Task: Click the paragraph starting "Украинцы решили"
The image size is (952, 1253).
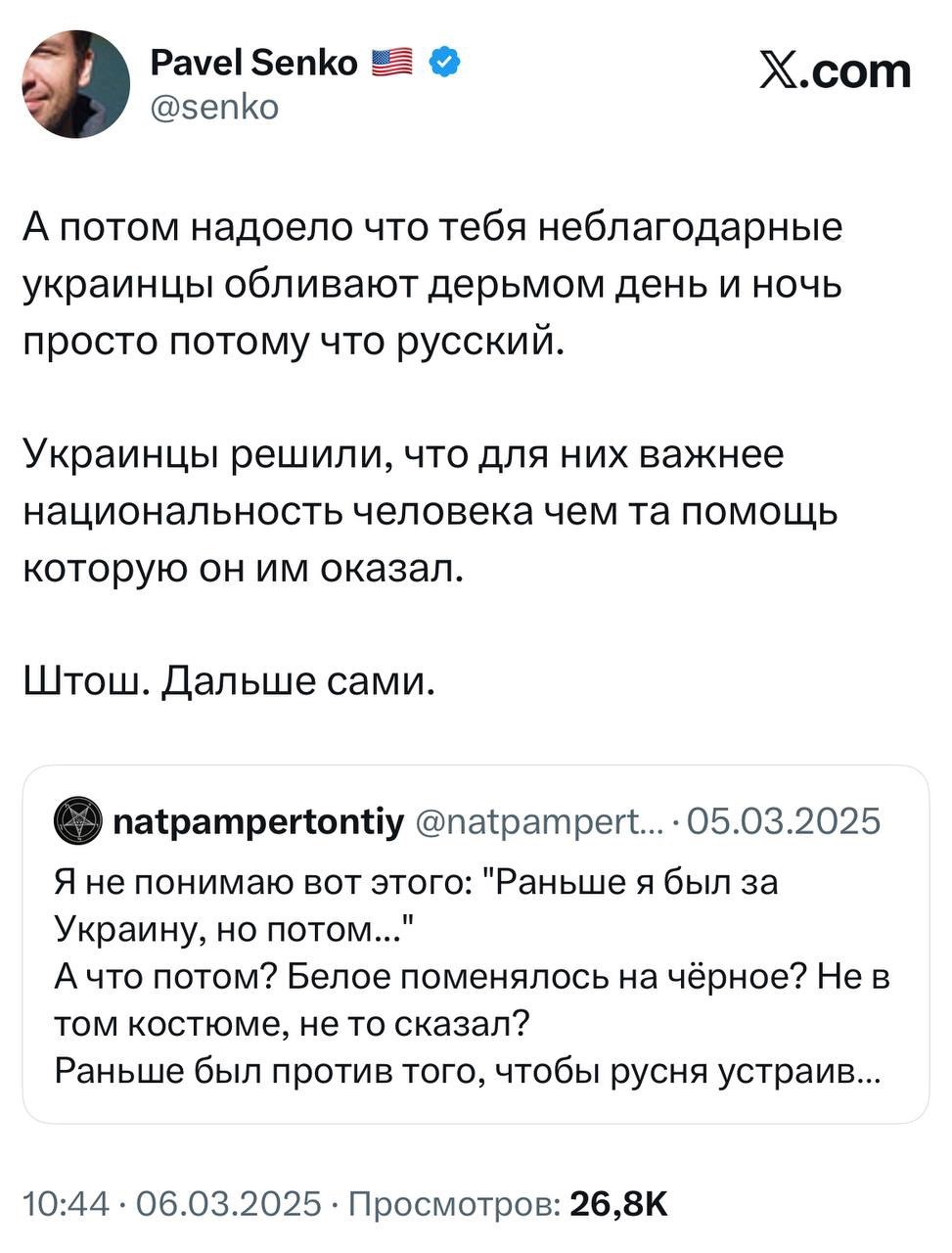Action: pos(431,511)
